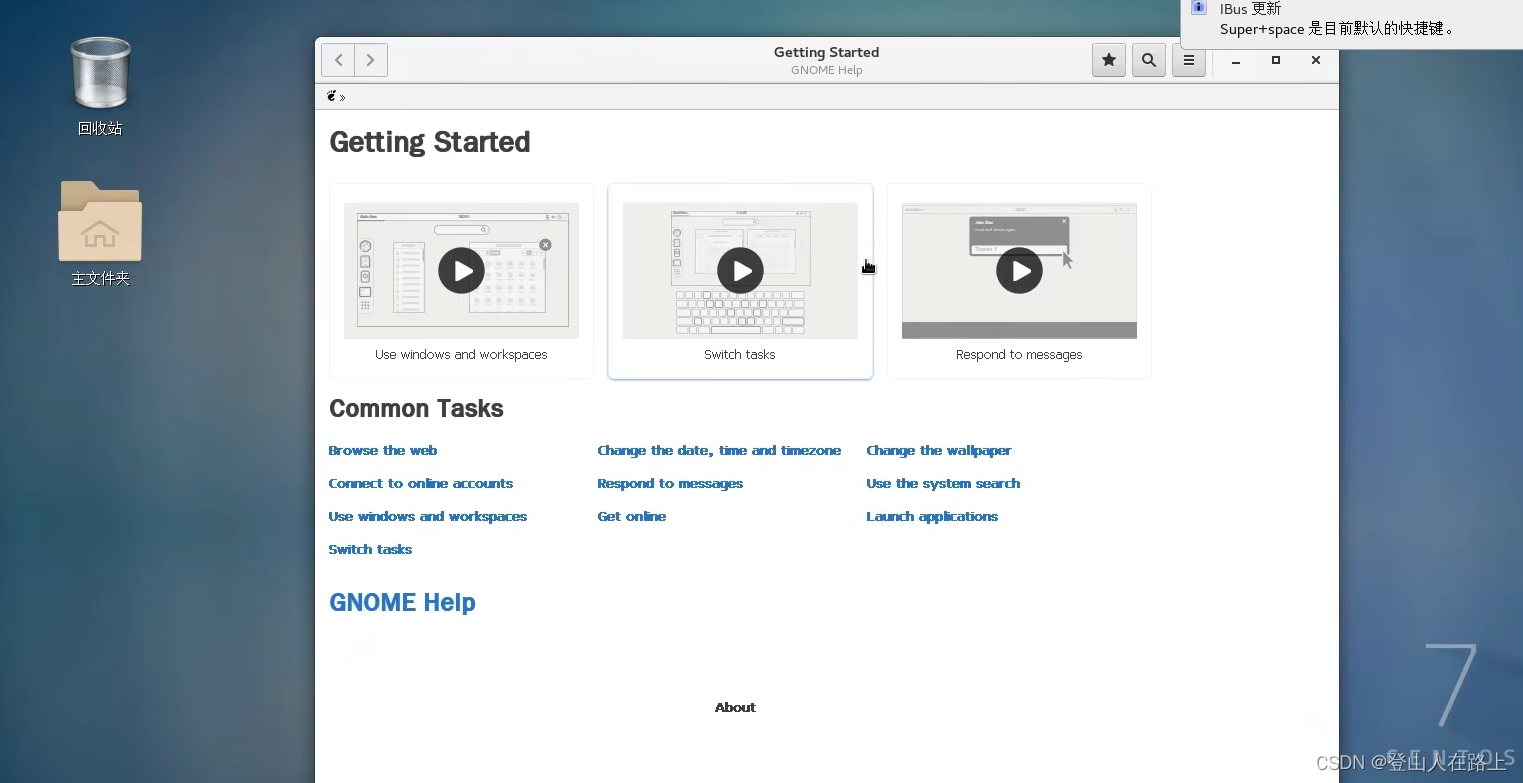Minimize the GNOME Help window
Viewport: 1523px width, 783px height.
[x=1236, y=61]
